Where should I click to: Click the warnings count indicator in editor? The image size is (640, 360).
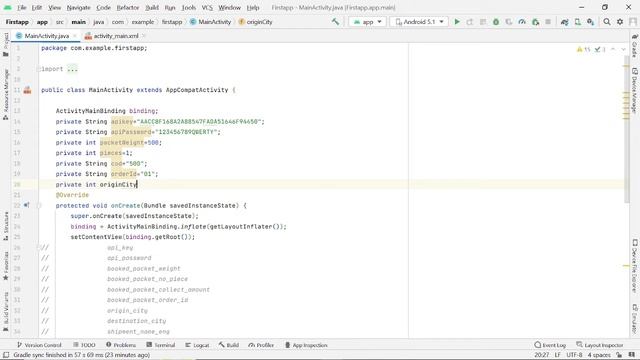pos(583,49)
